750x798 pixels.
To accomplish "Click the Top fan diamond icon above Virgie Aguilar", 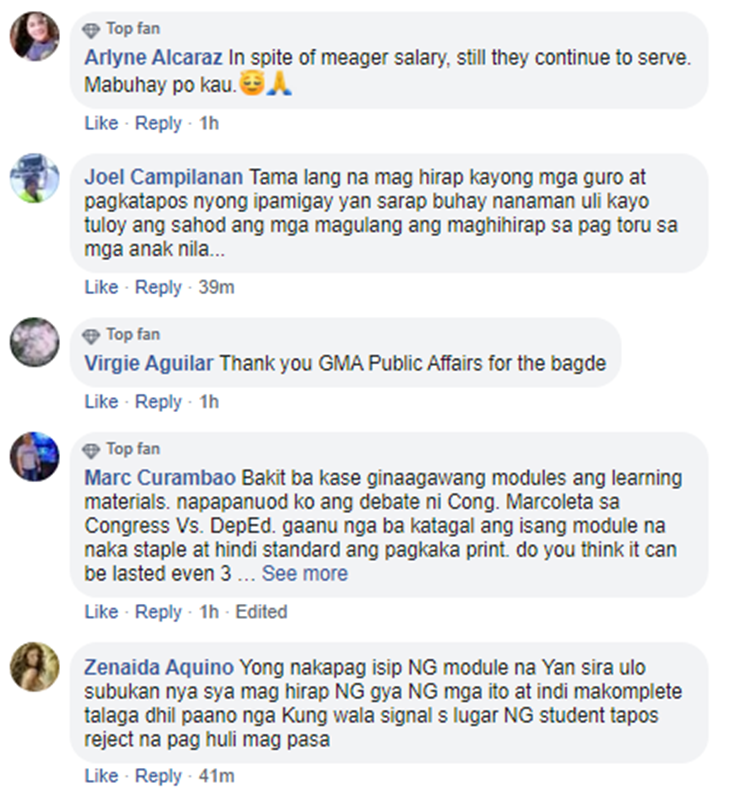I will coord(91,336).
